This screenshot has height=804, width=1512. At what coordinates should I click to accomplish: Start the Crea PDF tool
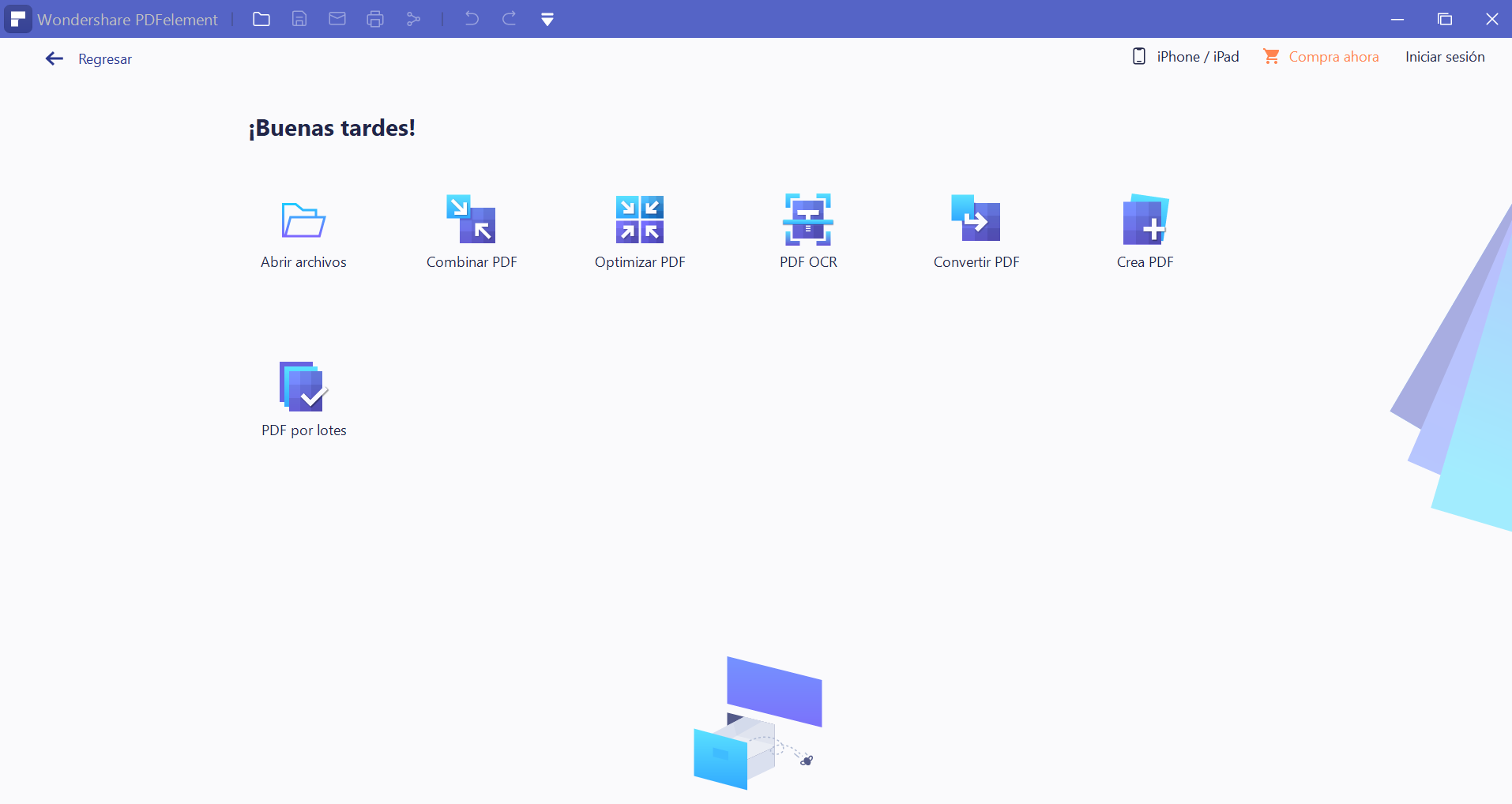pyautogui.click(x=1145, y=229)
